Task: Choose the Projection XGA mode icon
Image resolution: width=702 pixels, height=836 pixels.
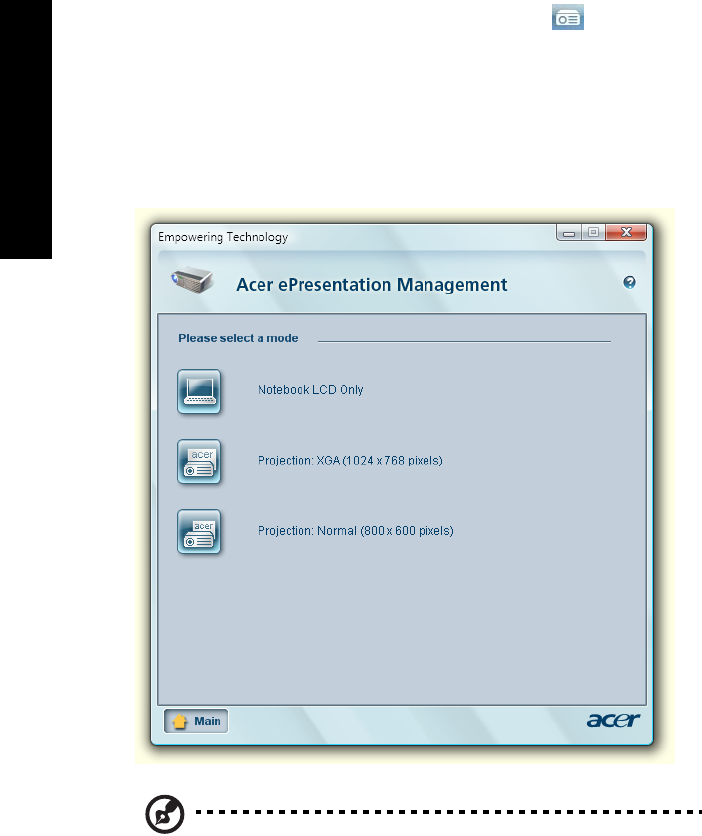Action: (x=199, y=462)
